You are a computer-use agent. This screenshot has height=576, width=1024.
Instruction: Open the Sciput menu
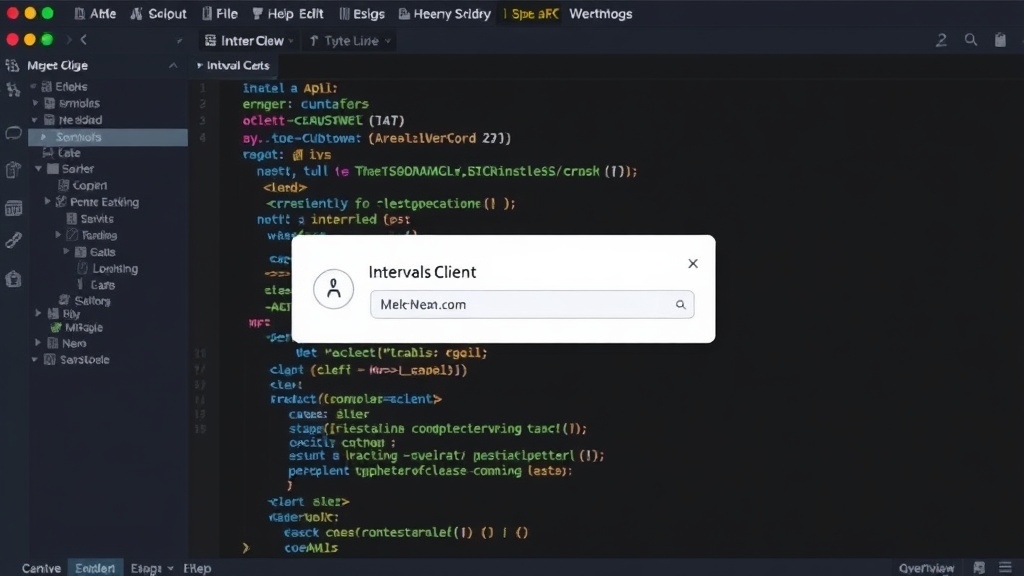point(159,14)
